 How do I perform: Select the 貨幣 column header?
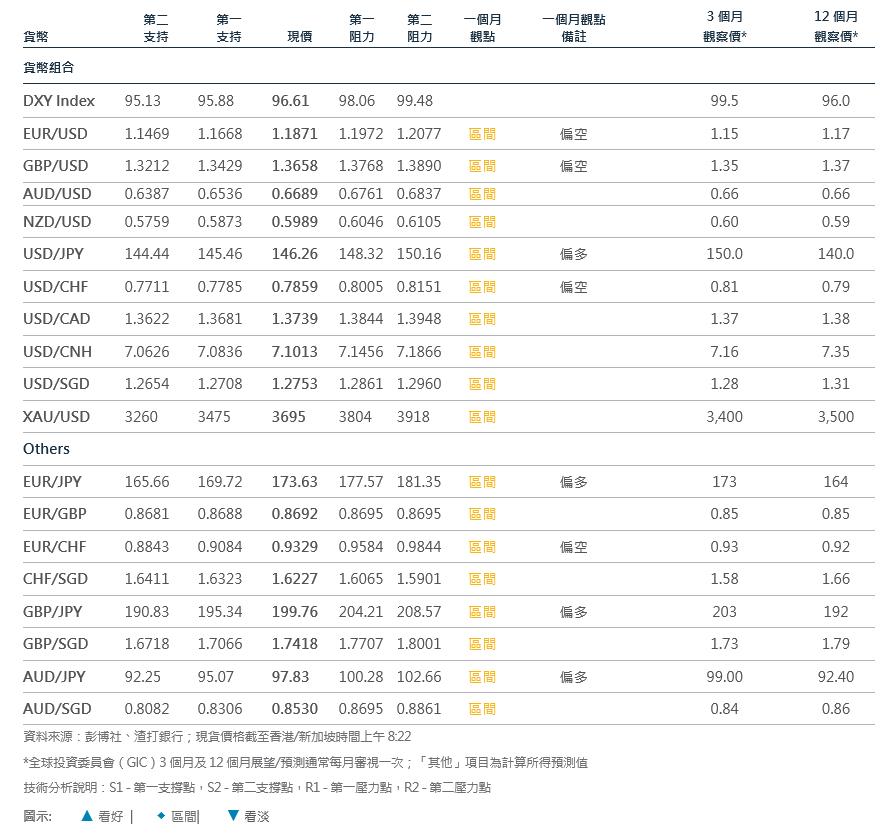tap(35, 37)
